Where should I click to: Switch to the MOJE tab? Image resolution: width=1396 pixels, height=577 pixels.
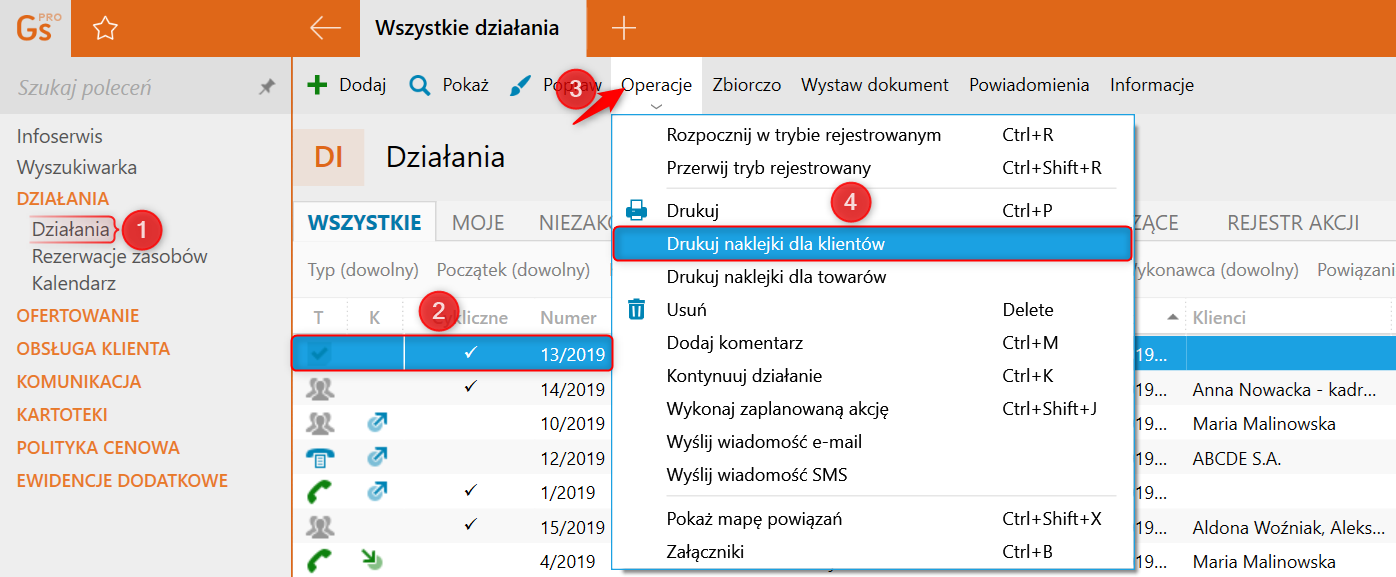click(478, 223)
